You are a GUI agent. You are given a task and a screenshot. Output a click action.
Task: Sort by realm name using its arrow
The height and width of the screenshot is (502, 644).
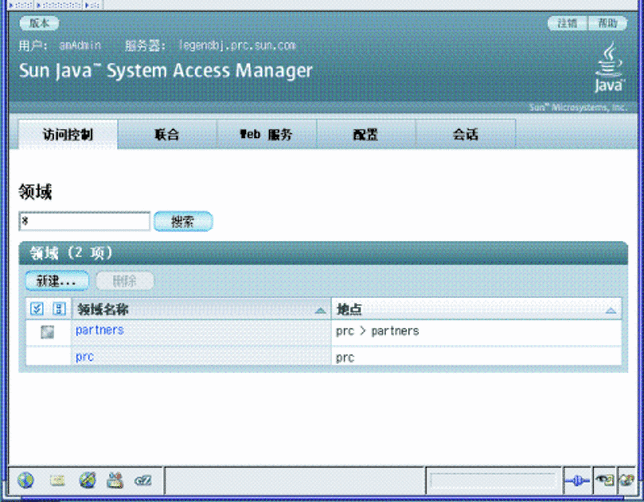coord(320,311)
